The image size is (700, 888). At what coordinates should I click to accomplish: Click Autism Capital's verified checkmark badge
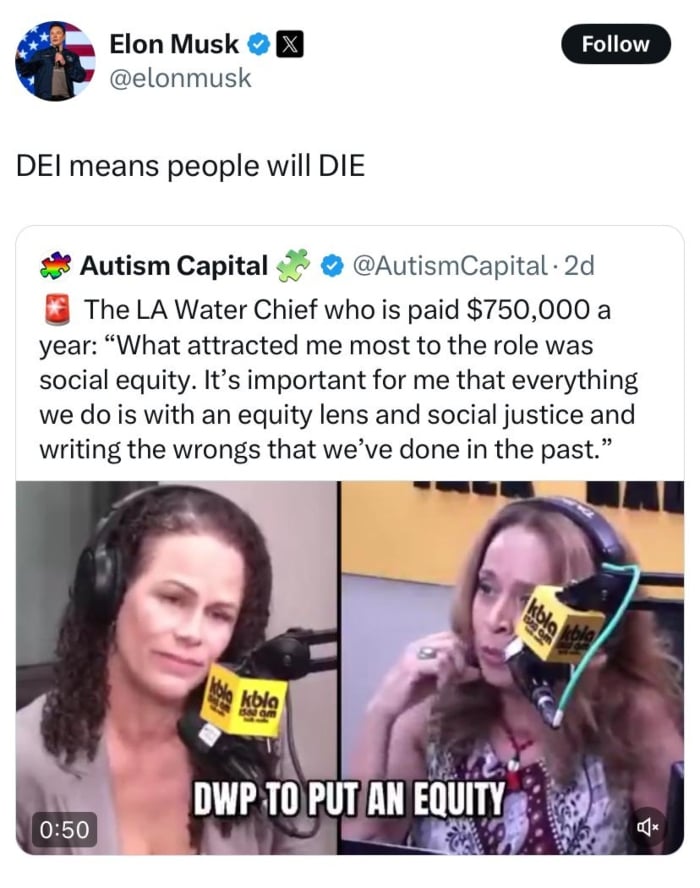332,266
